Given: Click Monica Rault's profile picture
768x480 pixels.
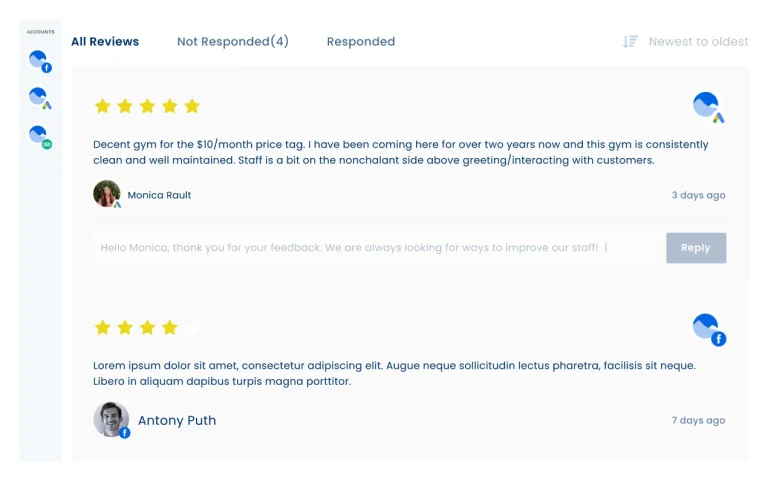Looking at the screenshot, I should point(107,194).
